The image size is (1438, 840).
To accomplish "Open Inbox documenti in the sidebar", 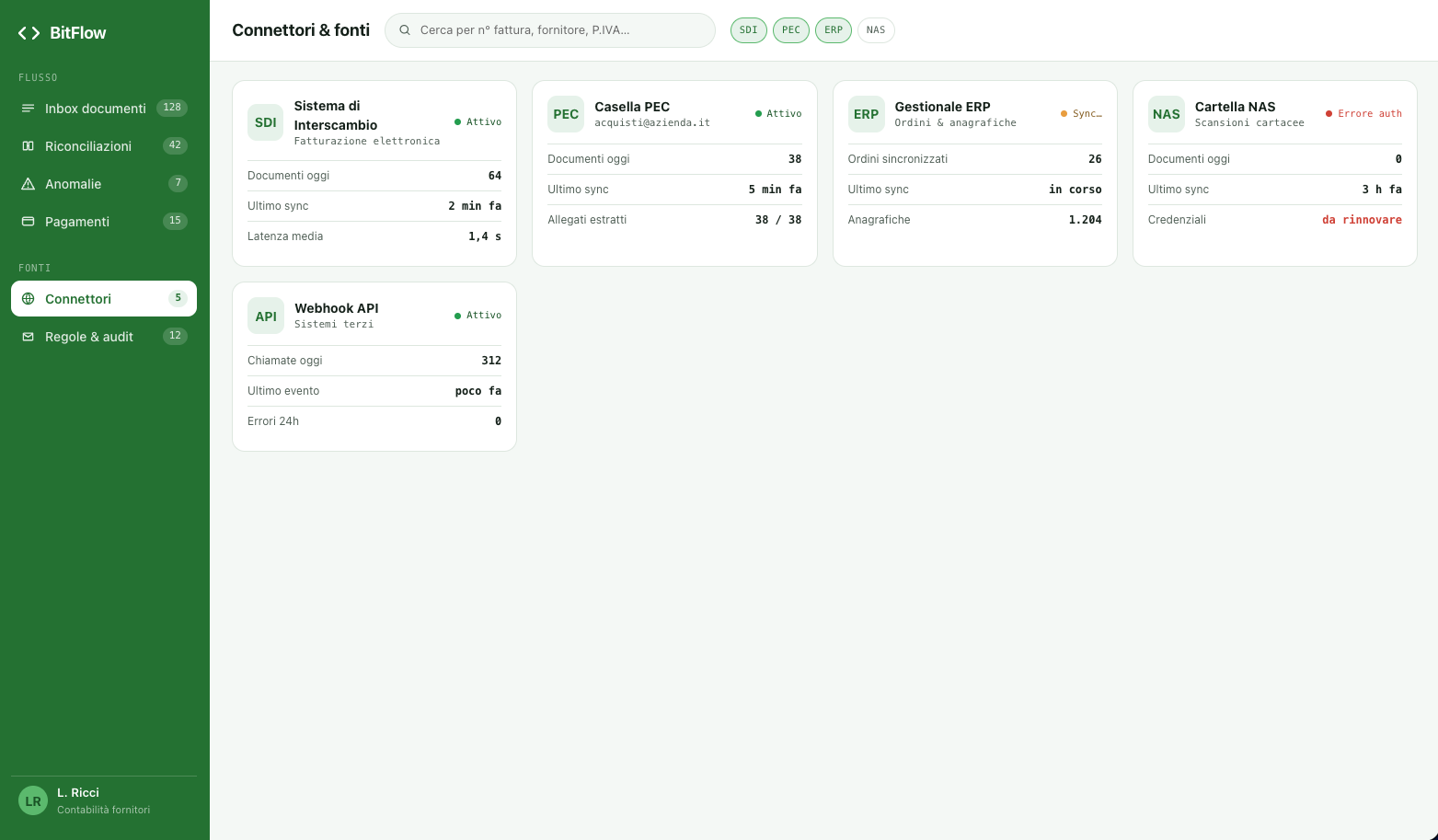I will (x=104, y=109).
